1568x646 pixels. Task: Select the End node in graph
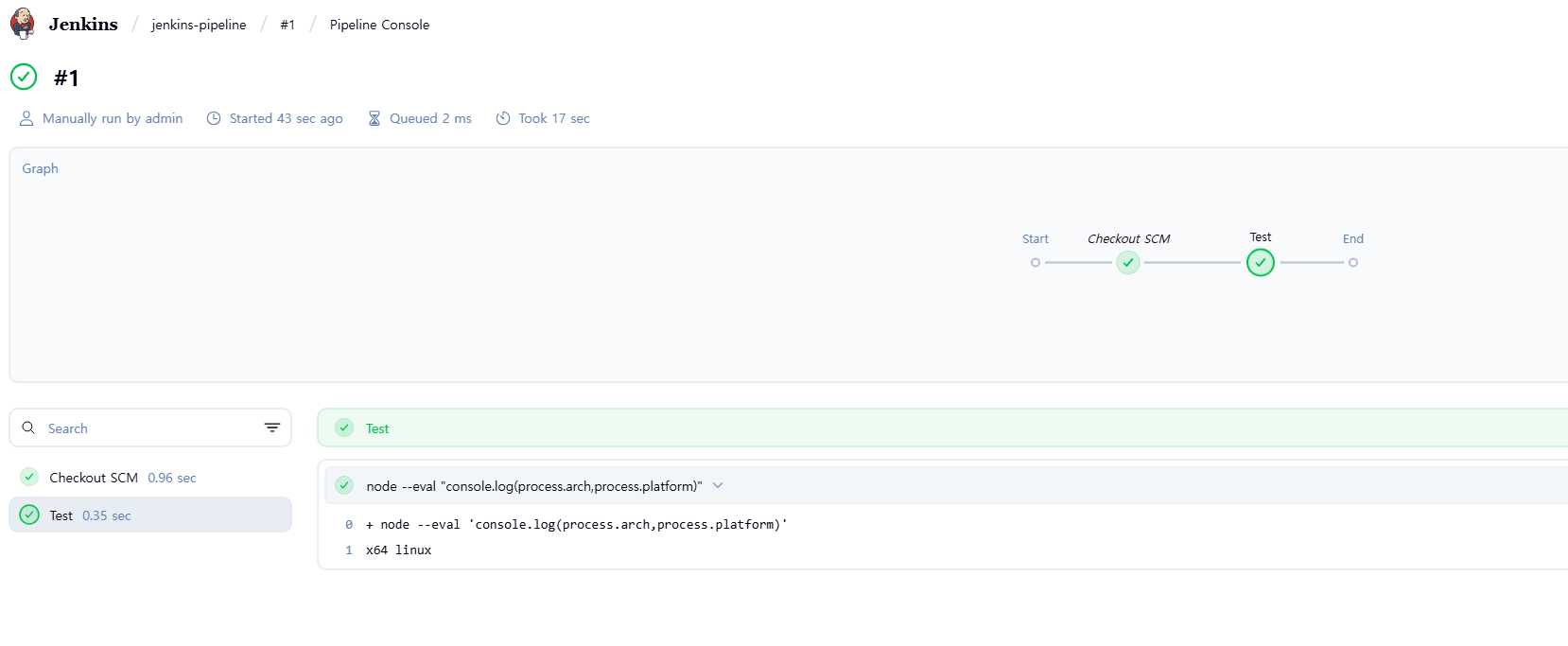pyautogui.click(x=1353, y=263)
